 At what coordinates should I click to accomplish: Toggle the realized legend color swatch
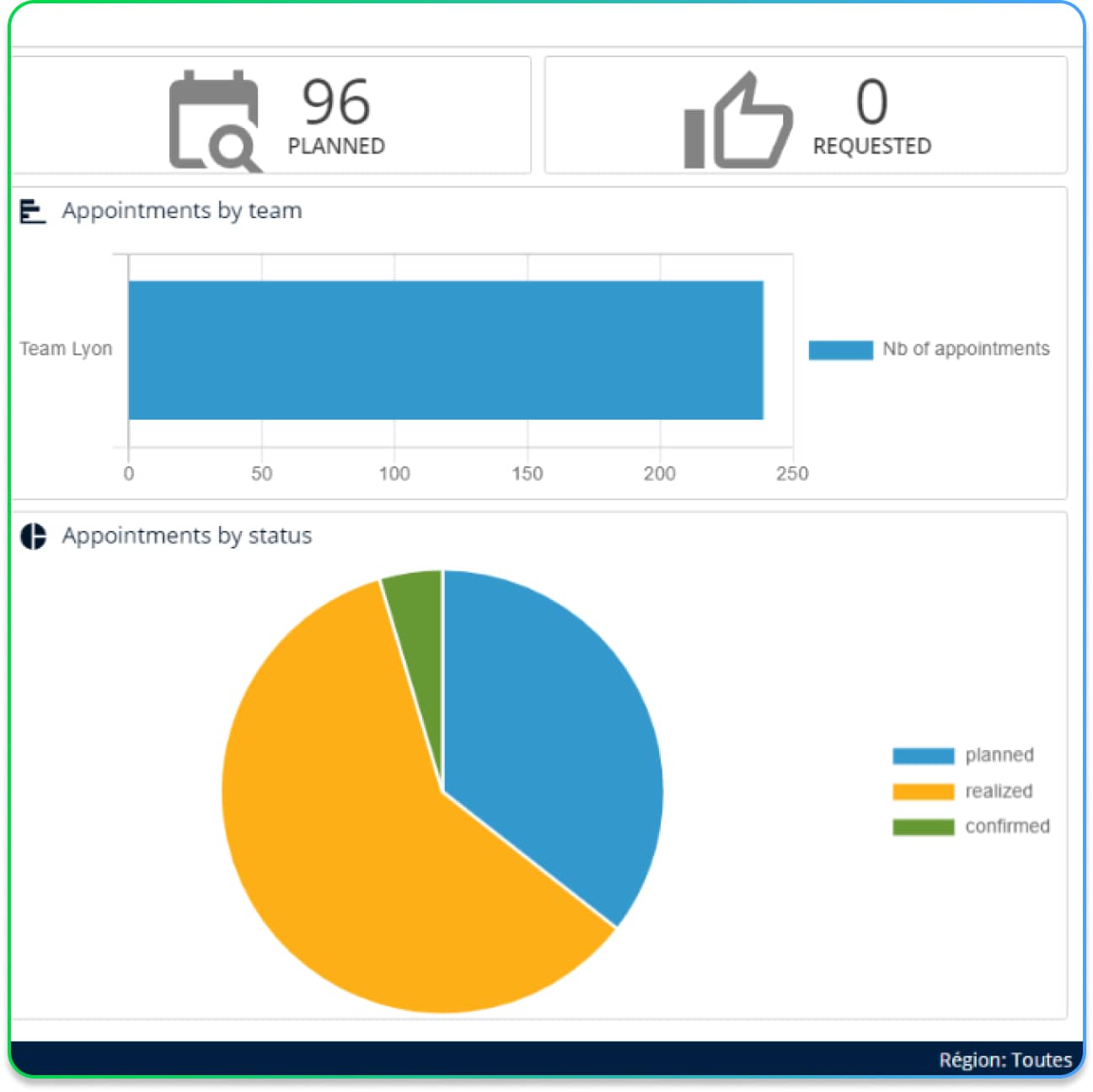pyautogui.click(x=923, y=791)
